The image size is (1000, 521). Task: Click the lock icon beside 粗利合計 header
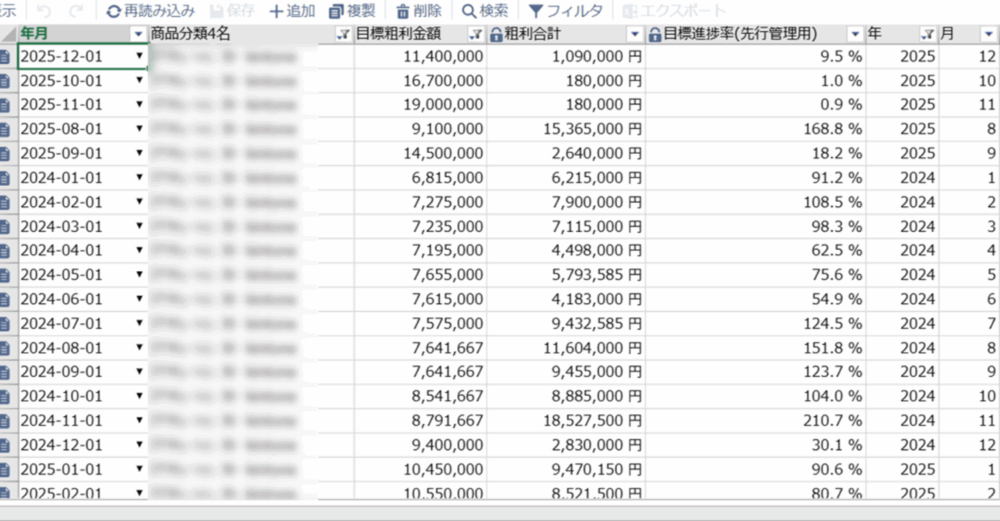pyautogui.click(x=496, y=35)
